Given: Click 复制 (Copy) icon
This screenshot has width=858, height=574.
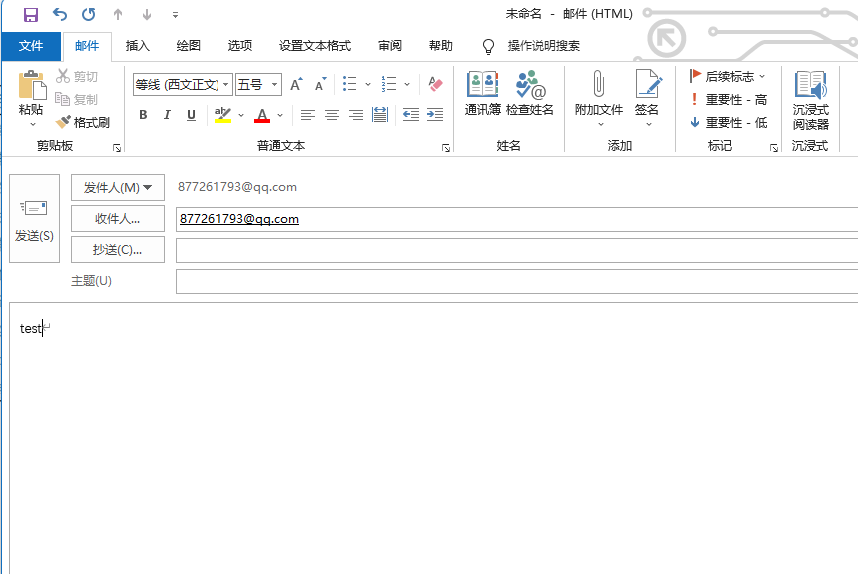Looking at the screenshot, I should (77, 100).
